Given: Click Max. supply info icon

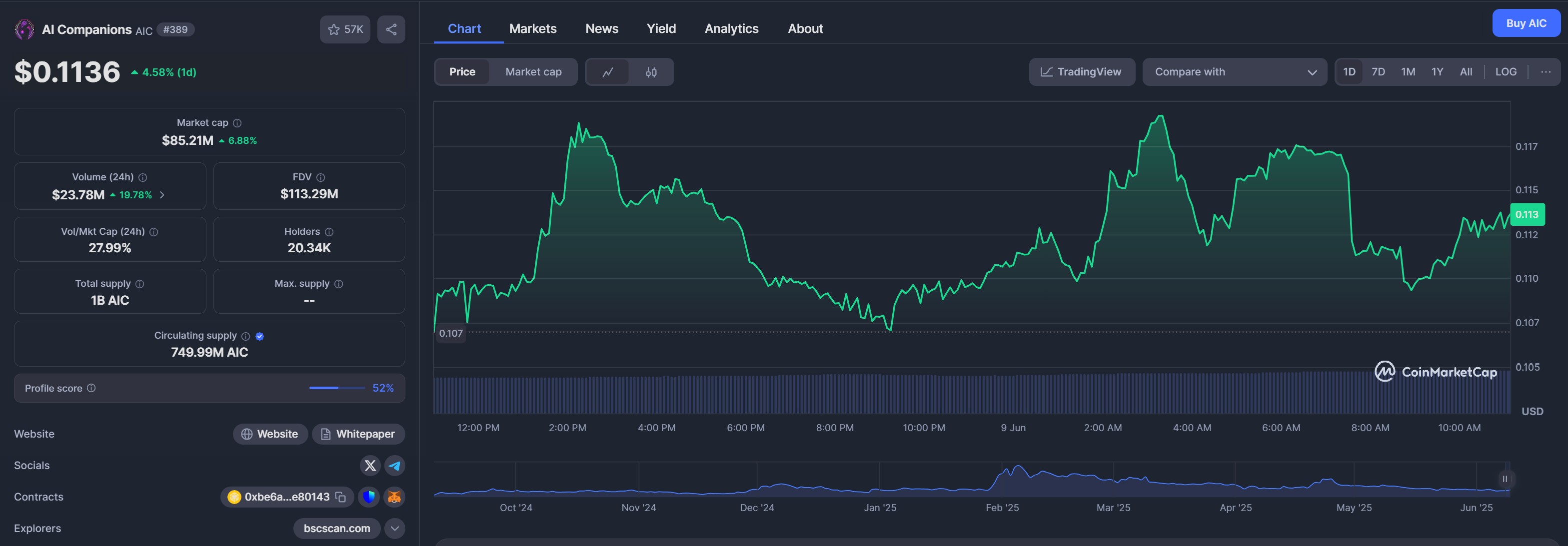Looking at the screenshot, I should tap(339, 284).
